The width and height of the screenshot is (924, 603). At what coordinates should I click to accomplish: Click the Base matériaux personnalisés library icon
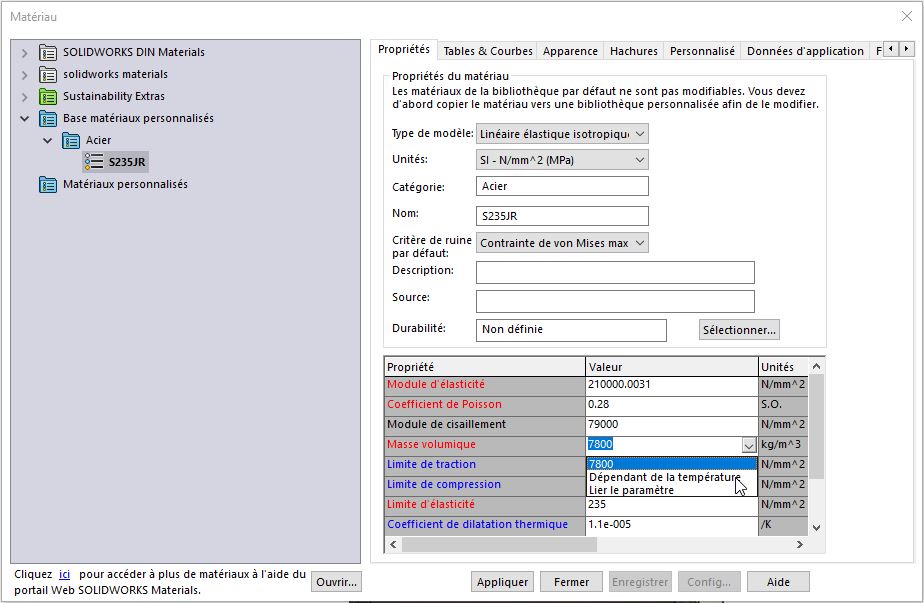(48, 118)
